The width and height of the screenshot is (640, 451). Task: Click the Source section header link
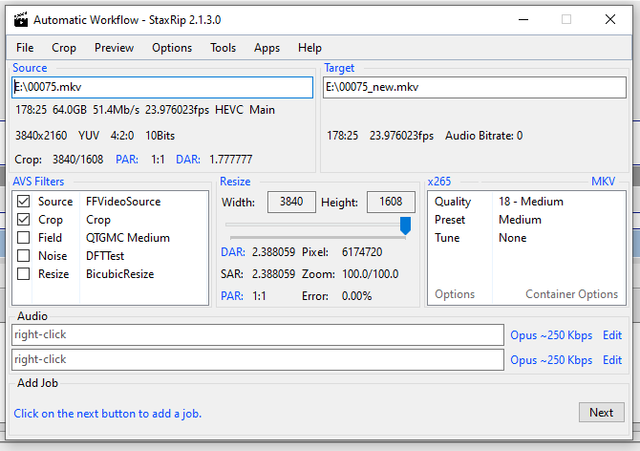(x=30, y=68)
